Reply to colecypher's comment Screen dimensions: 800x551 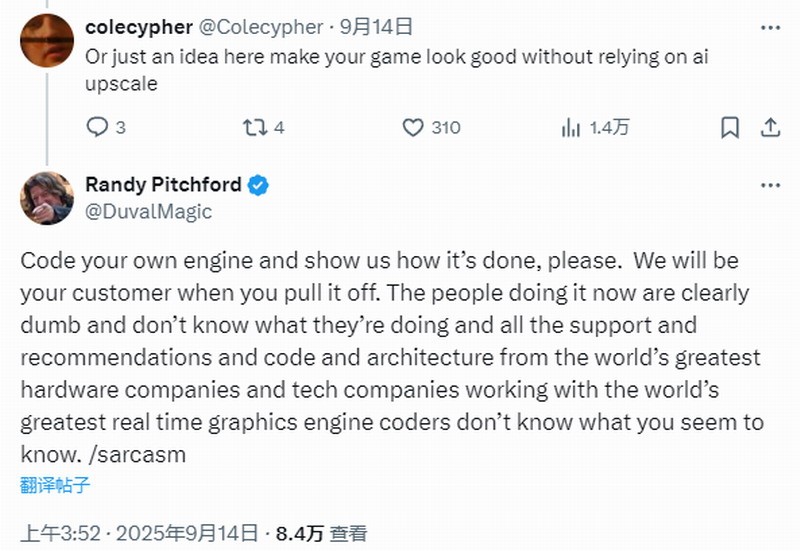pyautogui.click(x=98, y=127)
